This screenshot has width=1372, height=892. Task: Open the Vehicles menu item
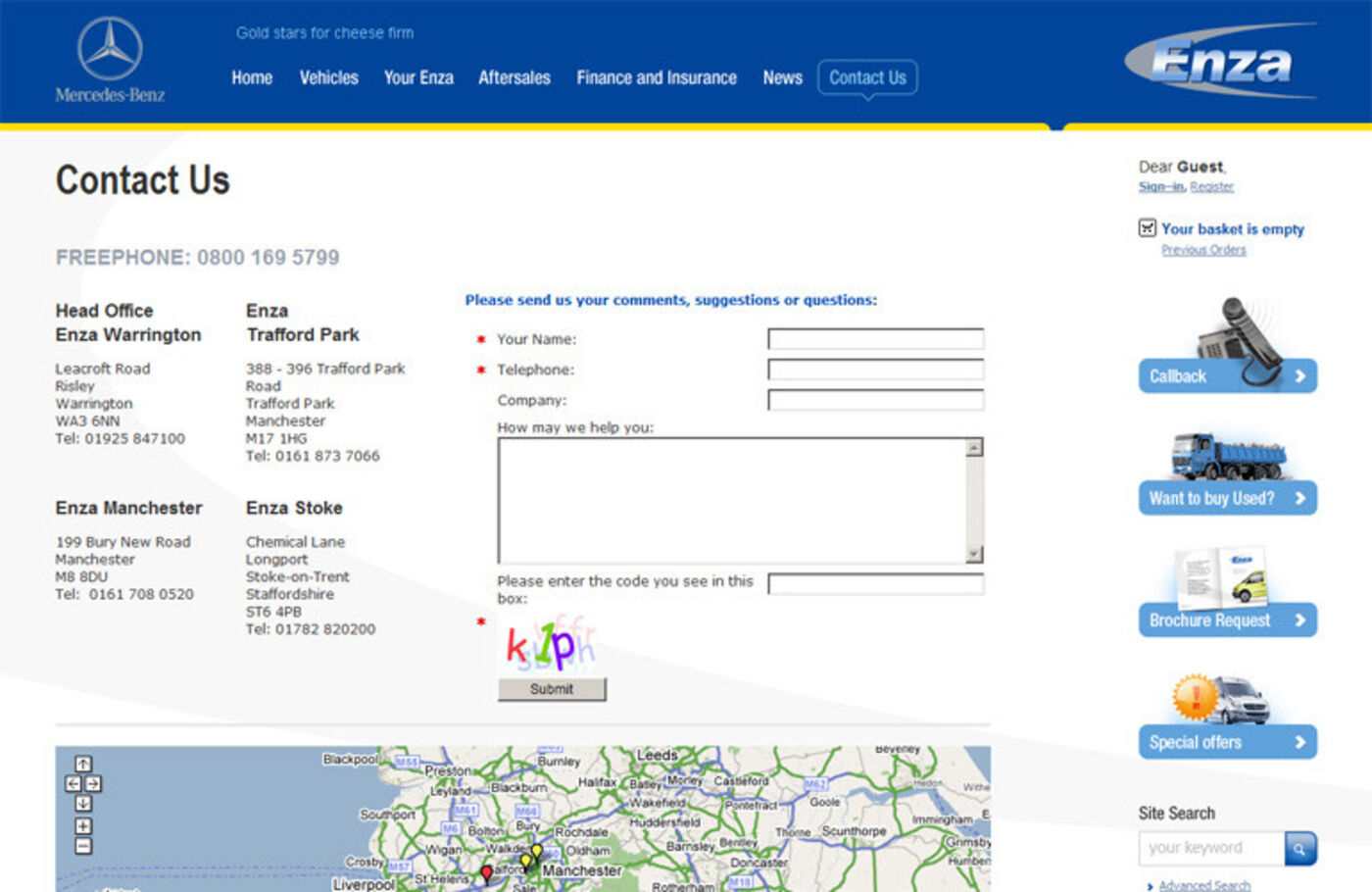pos(328,77)
